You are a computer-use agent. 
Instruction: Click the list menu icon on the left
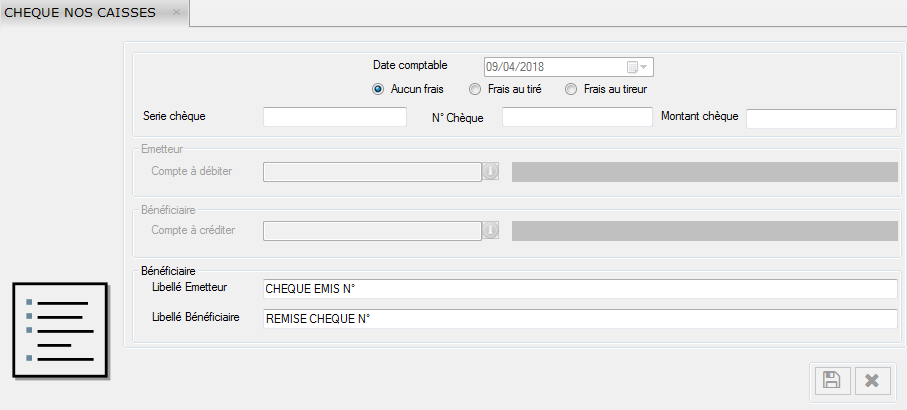click(59, 329)
